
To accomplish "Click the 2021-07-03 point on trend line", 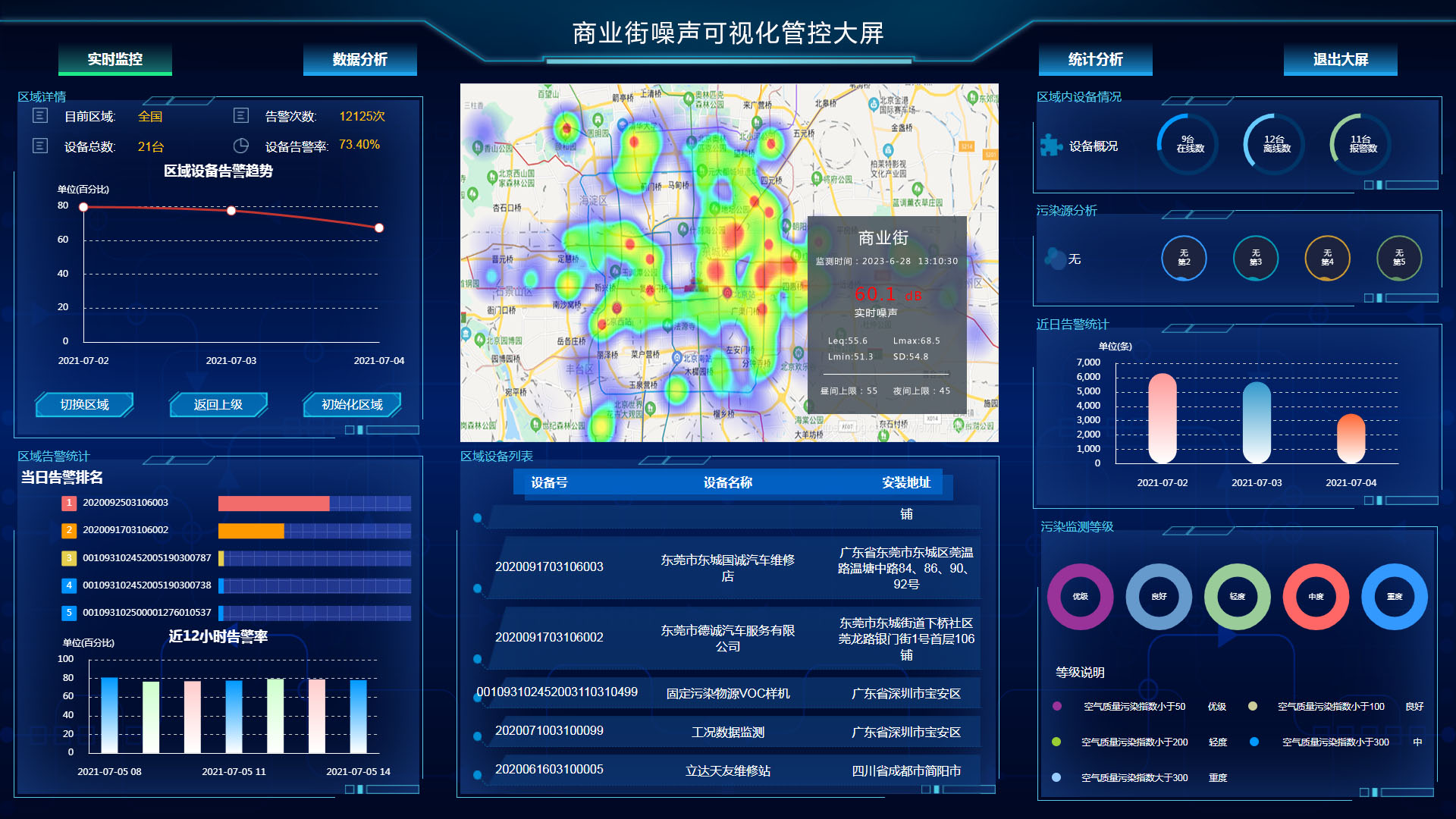I will pos(231,211).
